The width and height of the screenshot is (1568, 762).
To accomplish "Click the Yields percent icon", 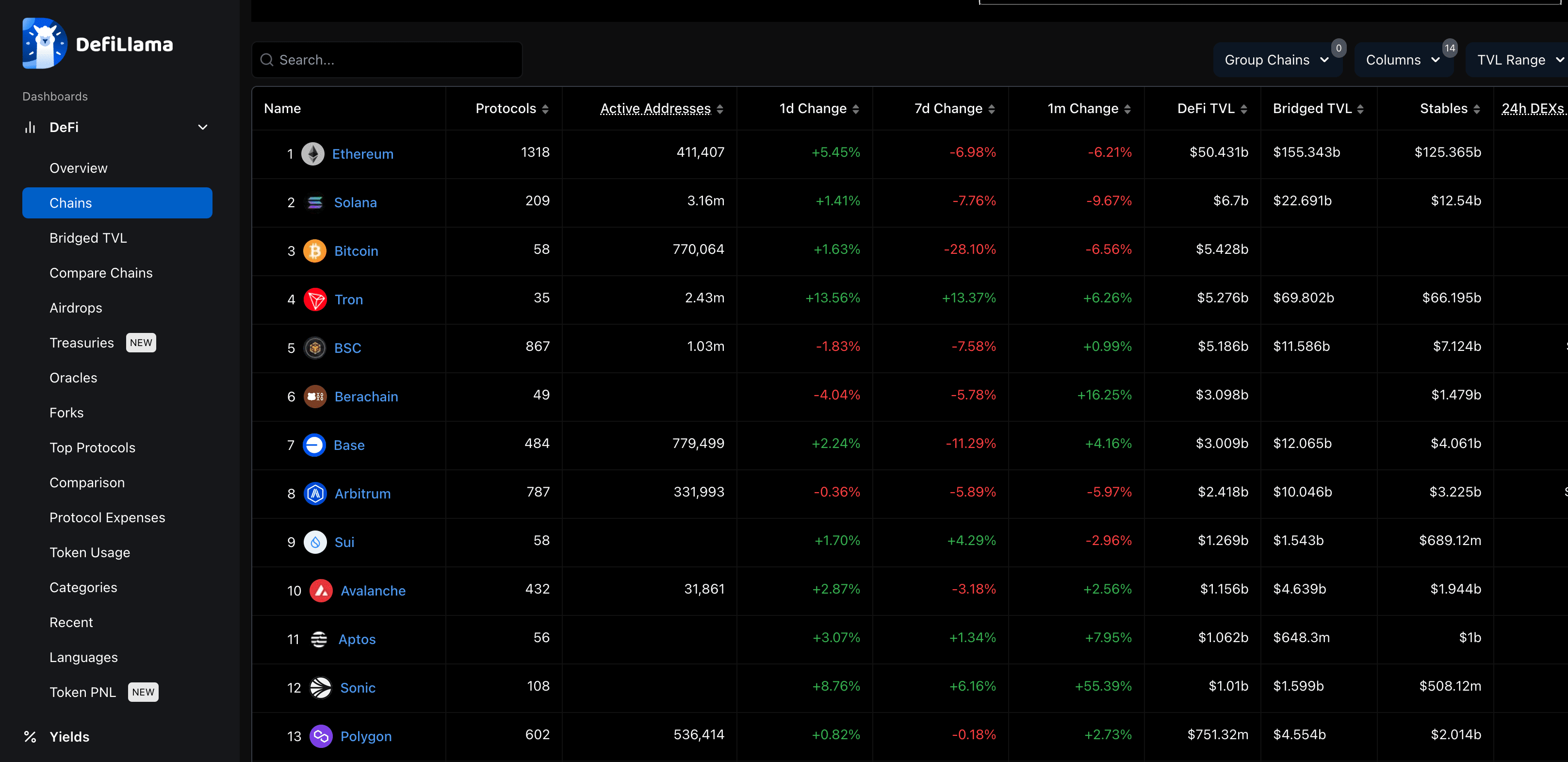I will coord(30,737).
